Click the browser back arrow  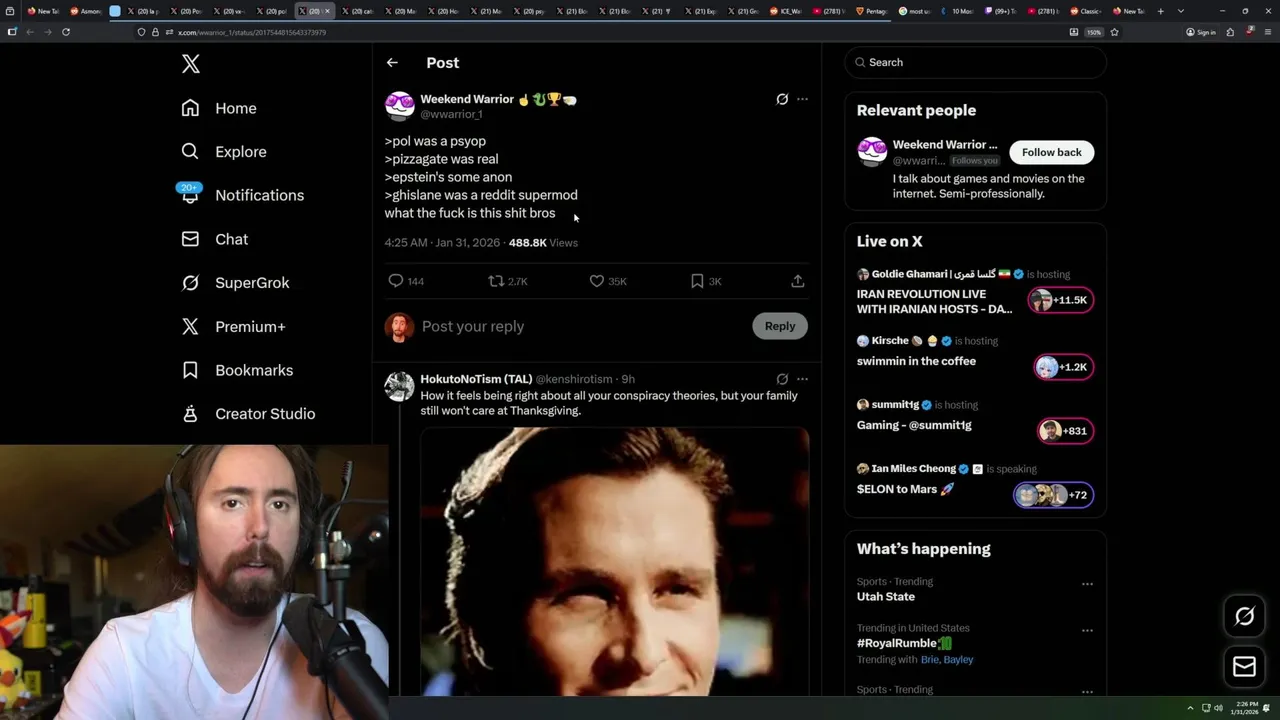29,32
